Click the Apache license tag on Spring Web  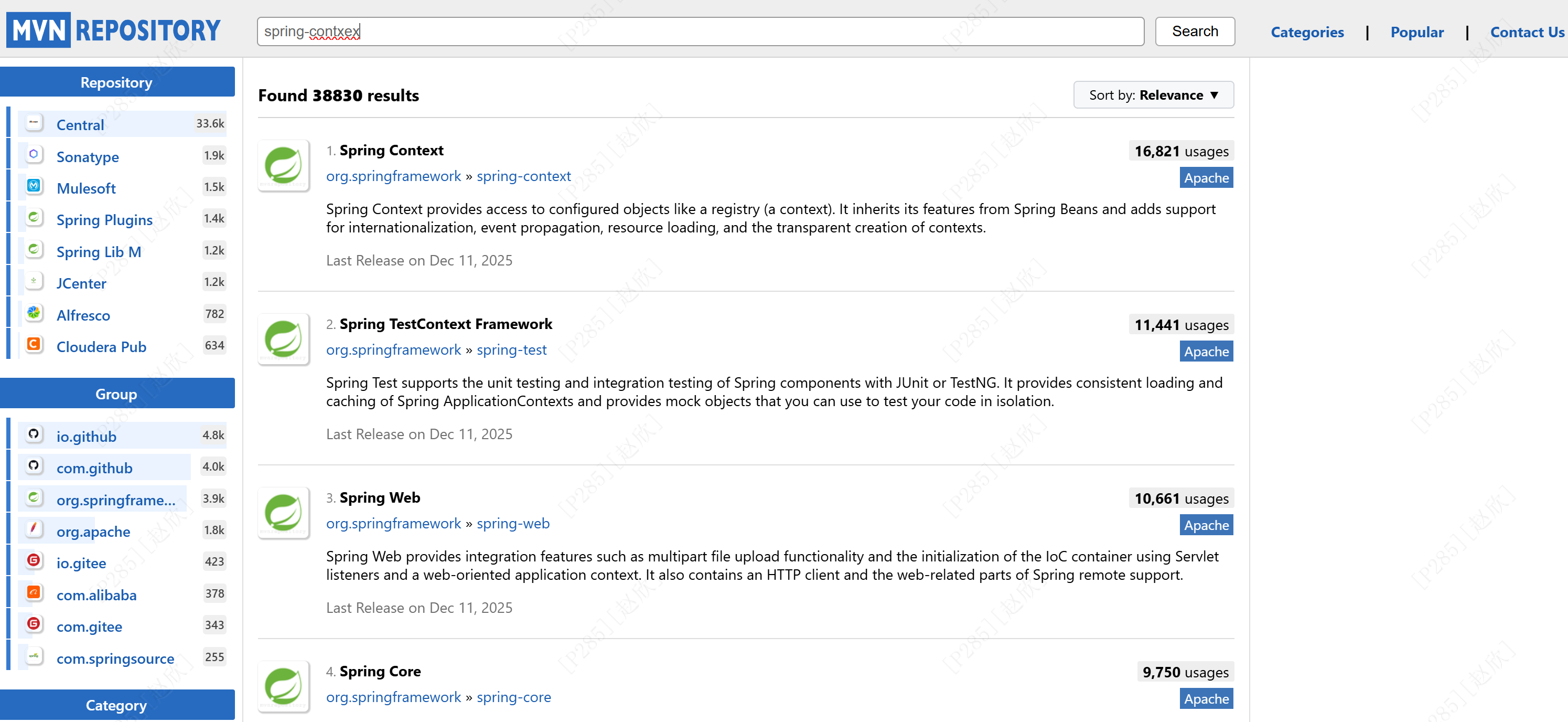1206,525
